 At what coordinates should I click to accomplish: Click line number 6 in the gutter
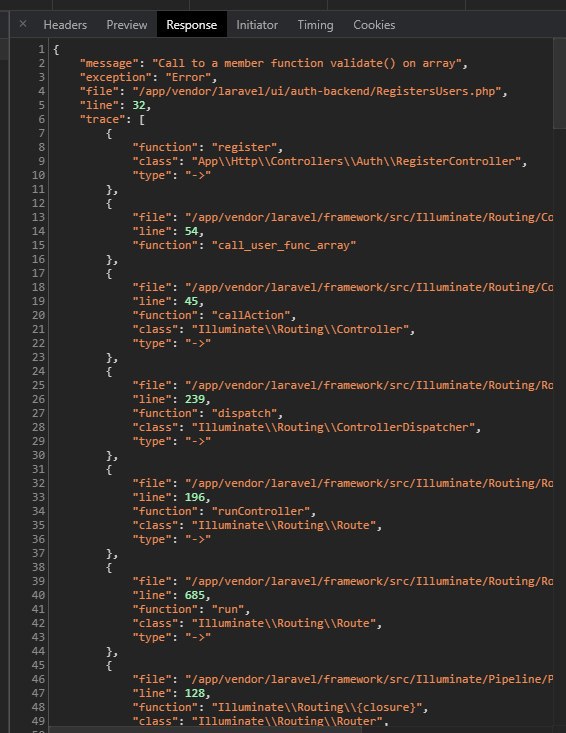pyautogui.click(x=42, y=119)
